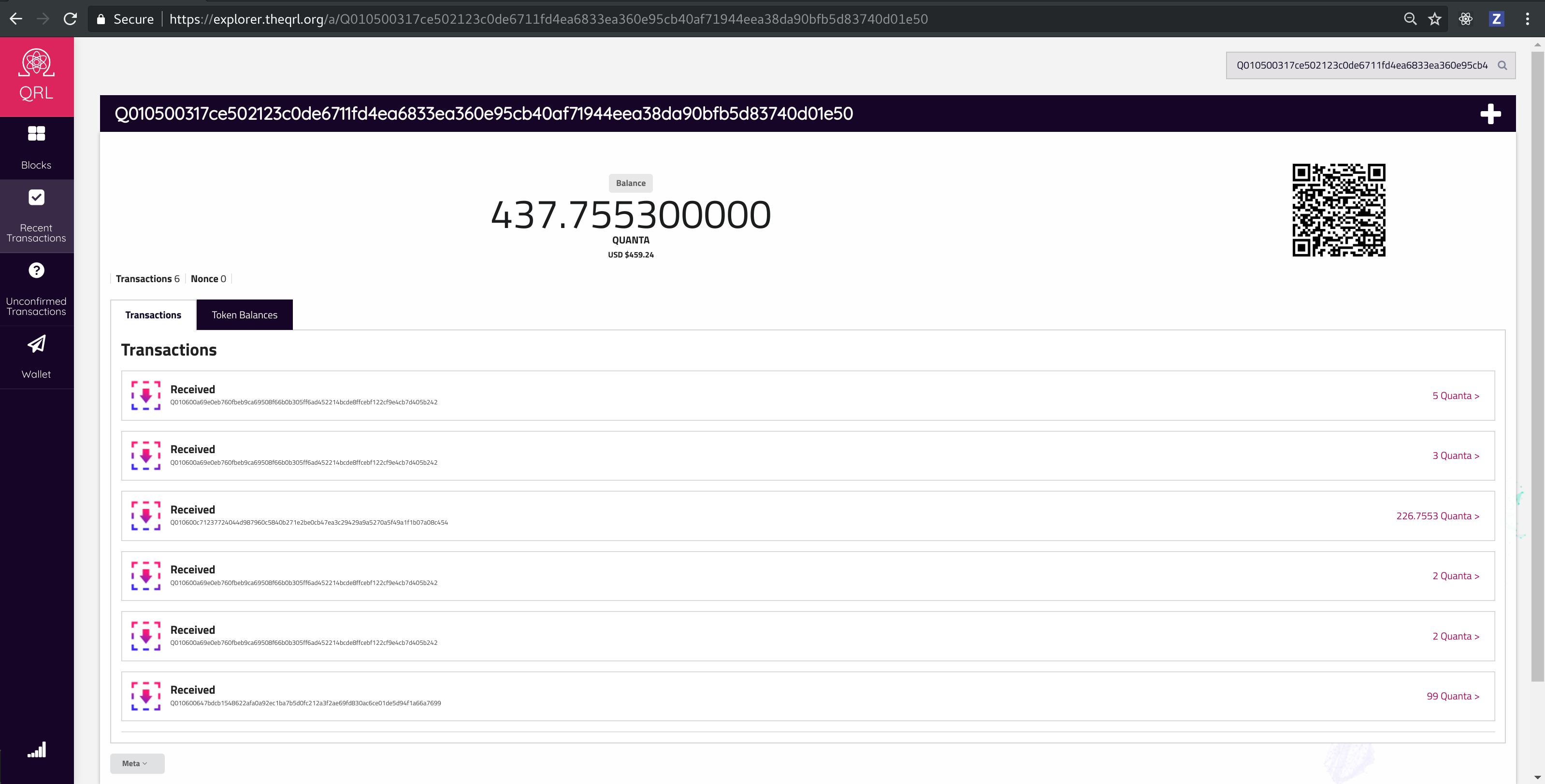The height and width of the screenshot is (784, 1545).
Task: Click the plus icon in the address header
Action: 1490,114
